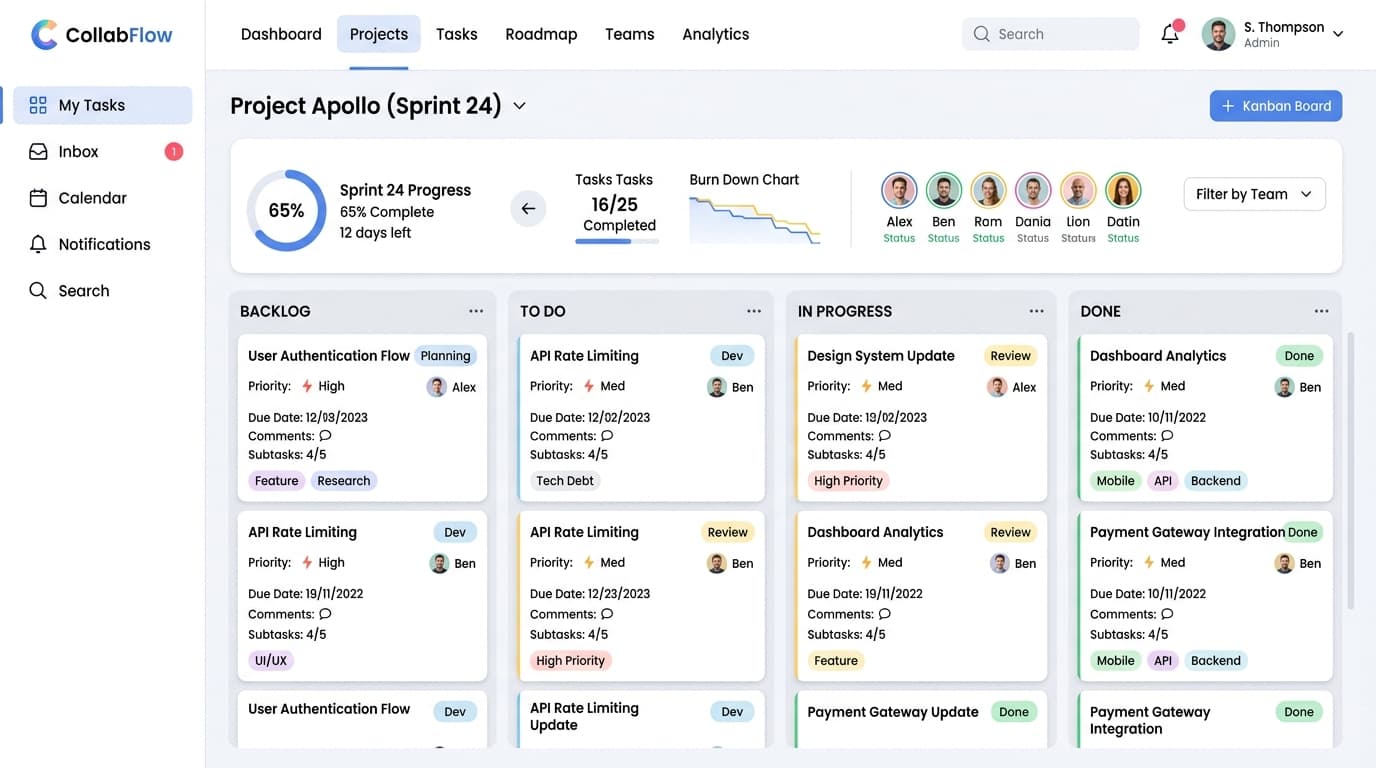Click Rom's team avatar
The image size is (1376, 768).
(988, 190)
